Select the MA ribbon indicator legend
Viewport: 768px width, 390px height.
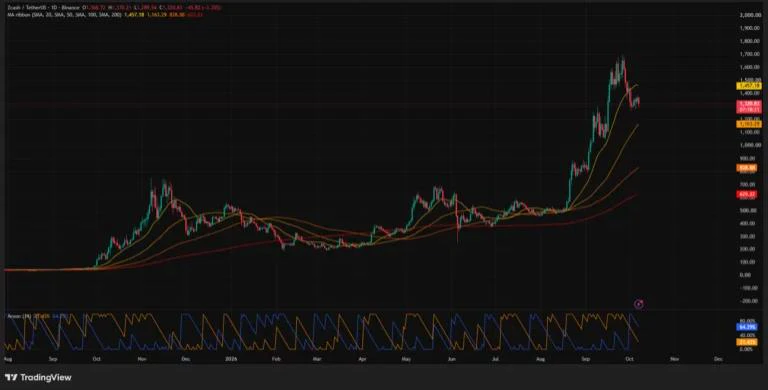(x=64, y=15)
